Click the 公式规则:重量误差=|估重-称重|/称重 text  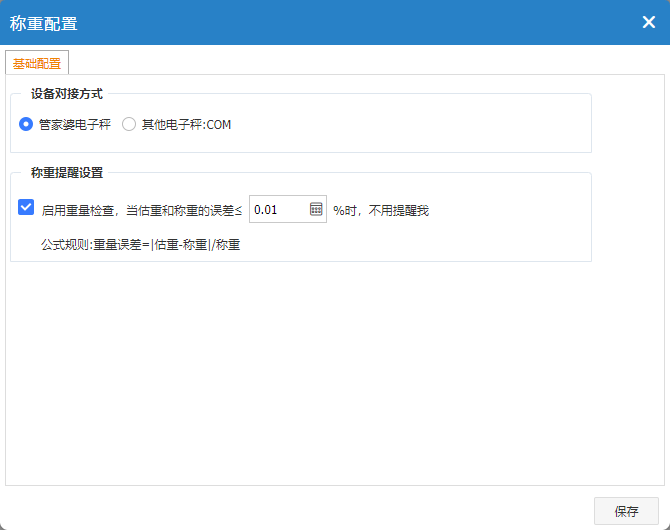point(141,245)
